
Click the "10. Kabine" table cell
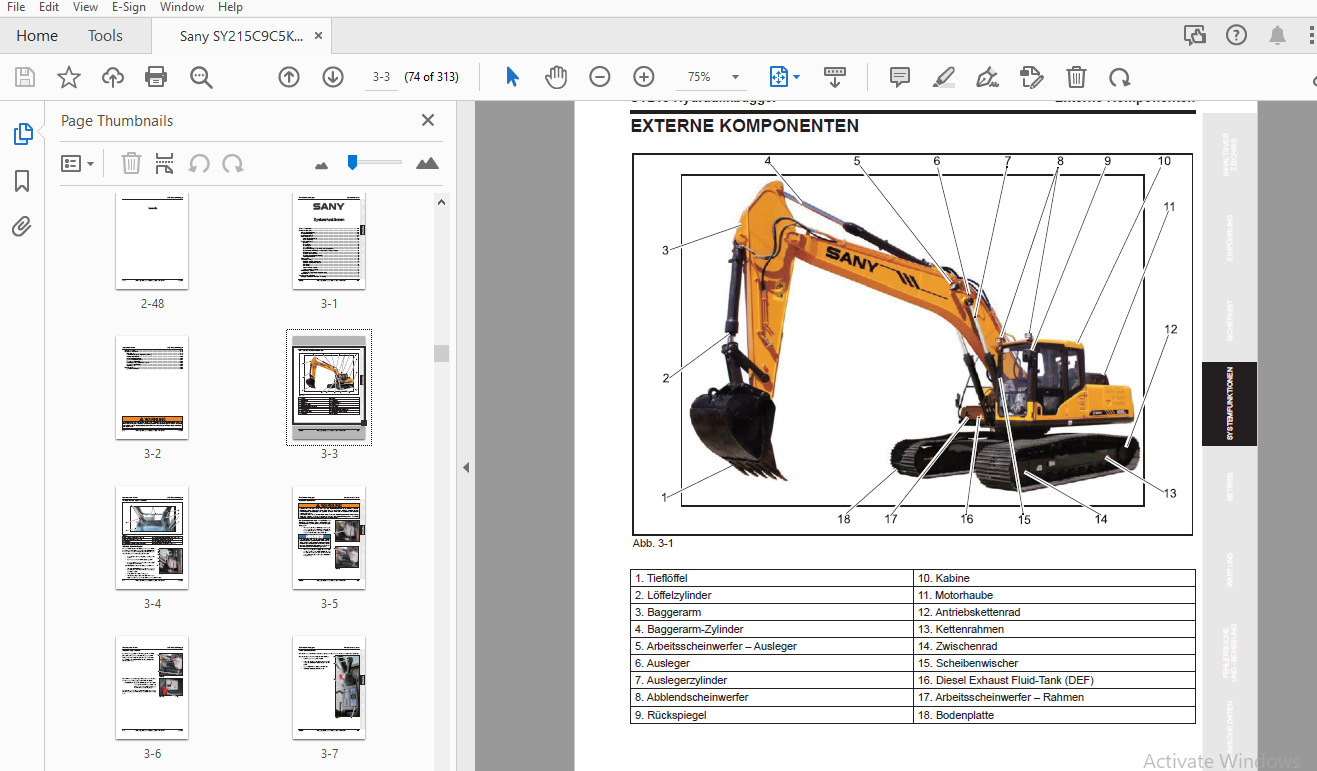[x=1055, y=578]
